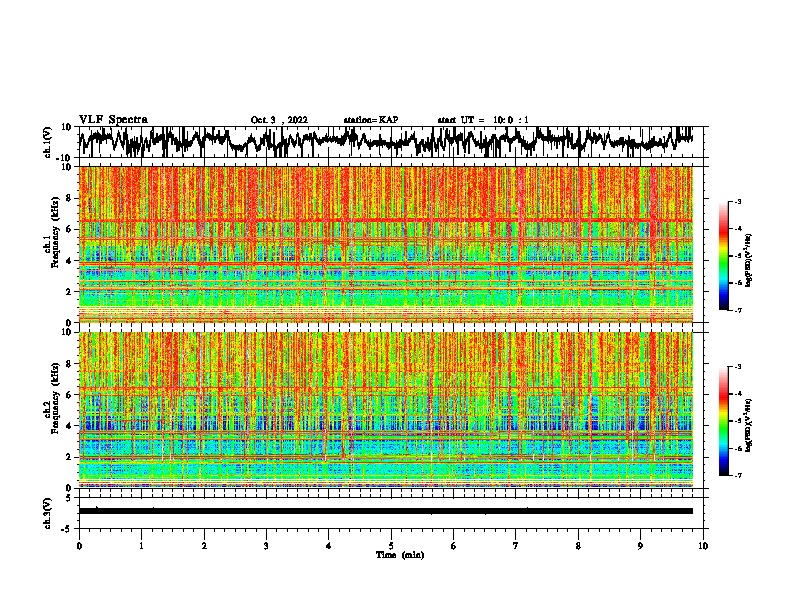Click the 8 kHz tick label on ch.1 spectrogram

69,198
